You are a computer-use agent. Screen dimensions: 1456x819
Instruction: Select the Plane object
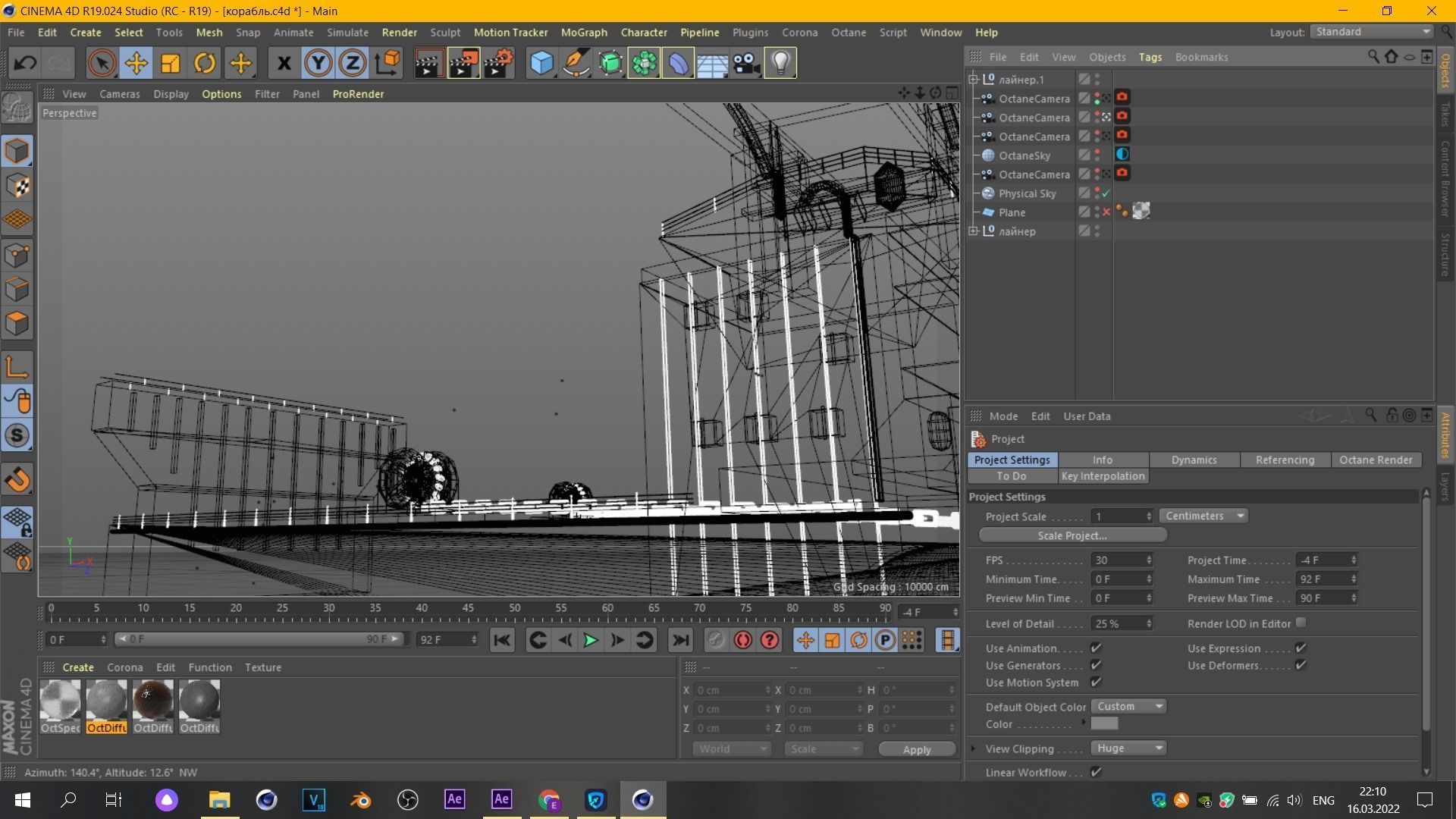(1012, 212)
